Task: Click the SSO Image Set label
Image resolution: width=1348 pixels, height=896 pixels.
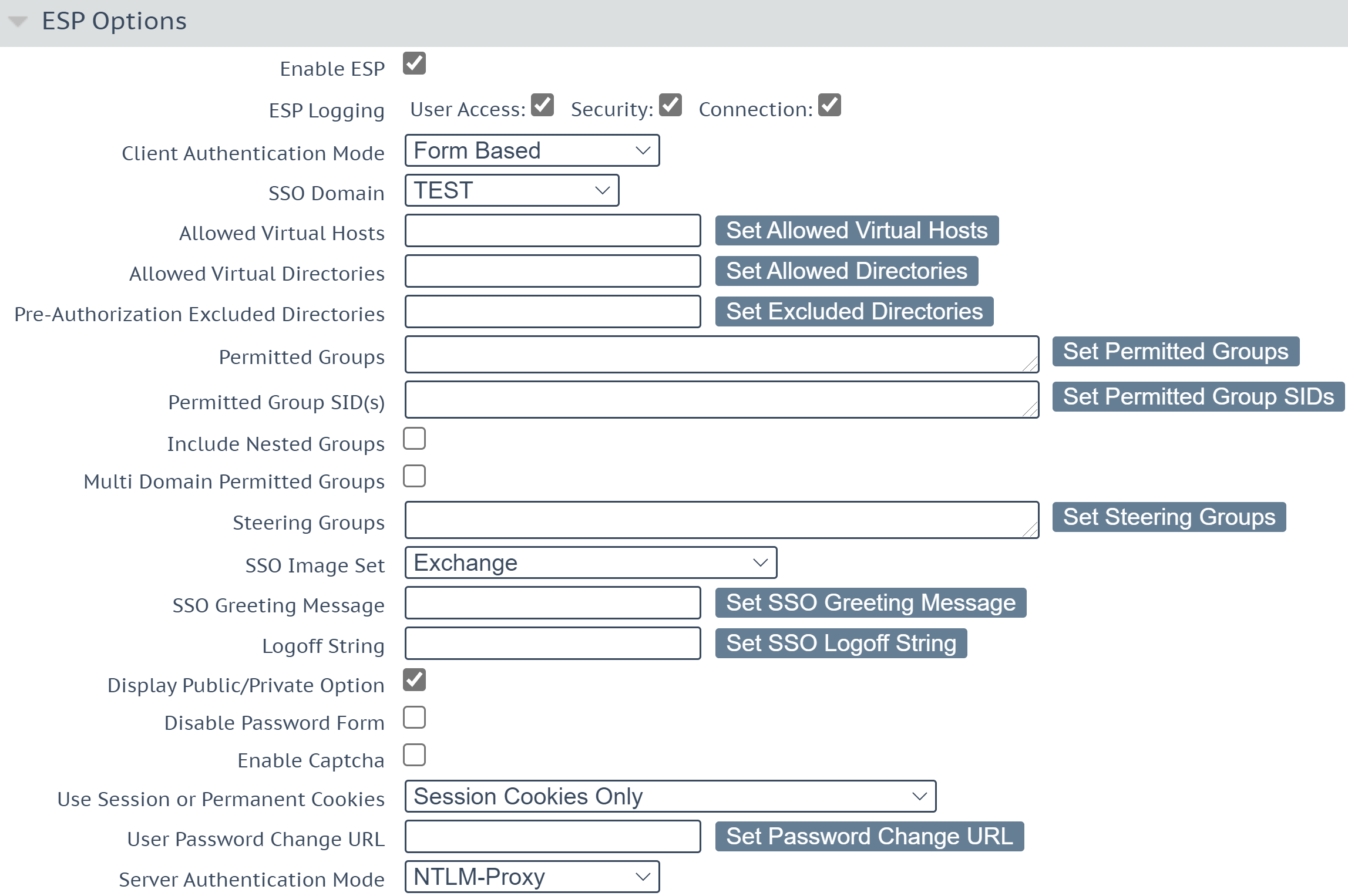Action: (315, 566)
